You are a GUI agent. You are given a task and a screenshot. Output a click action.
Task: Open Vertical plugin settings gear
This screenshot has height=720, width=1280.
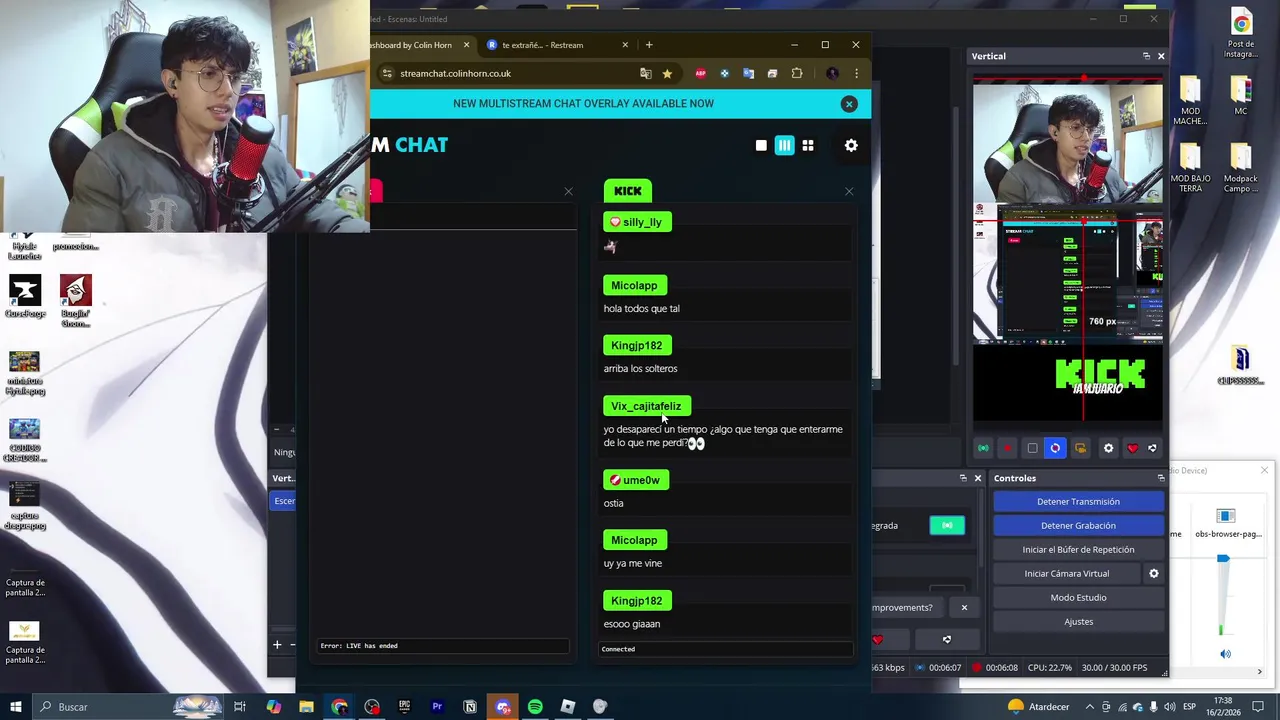1108,448
